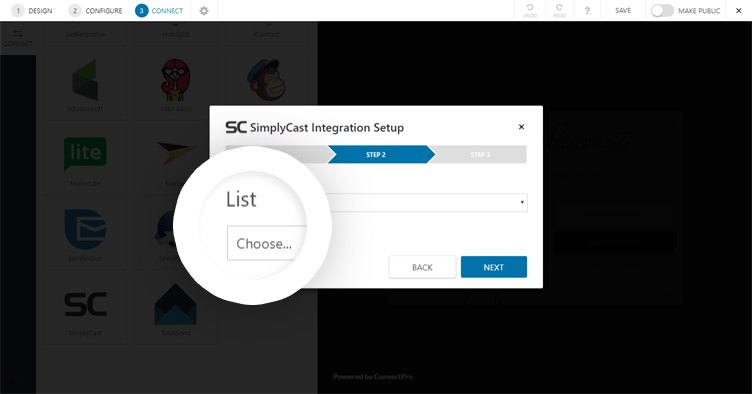The height and width of the screenshot is (394, 752).
Task: Toggle the Make Public switch
Action: point(662,11)
